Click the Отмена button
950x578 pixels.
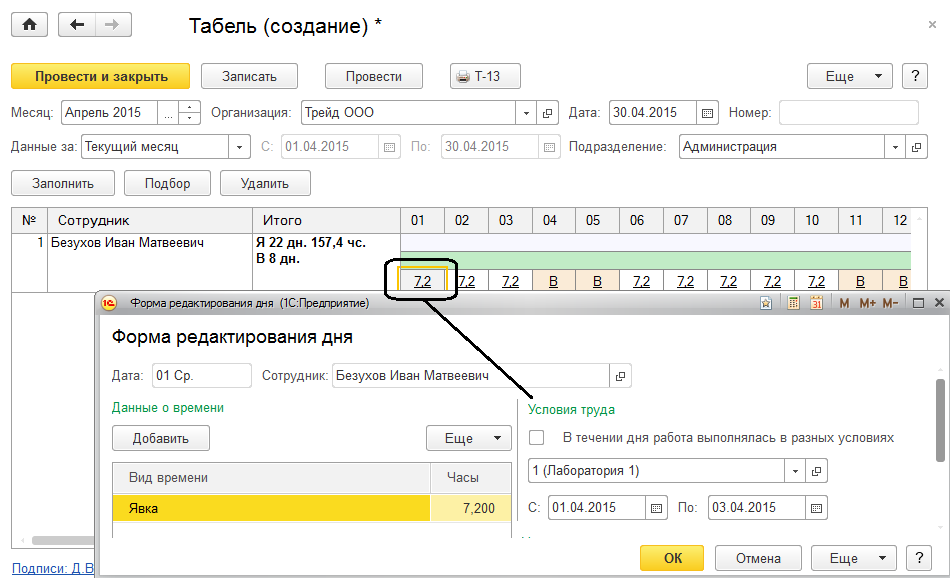[758, 558]
